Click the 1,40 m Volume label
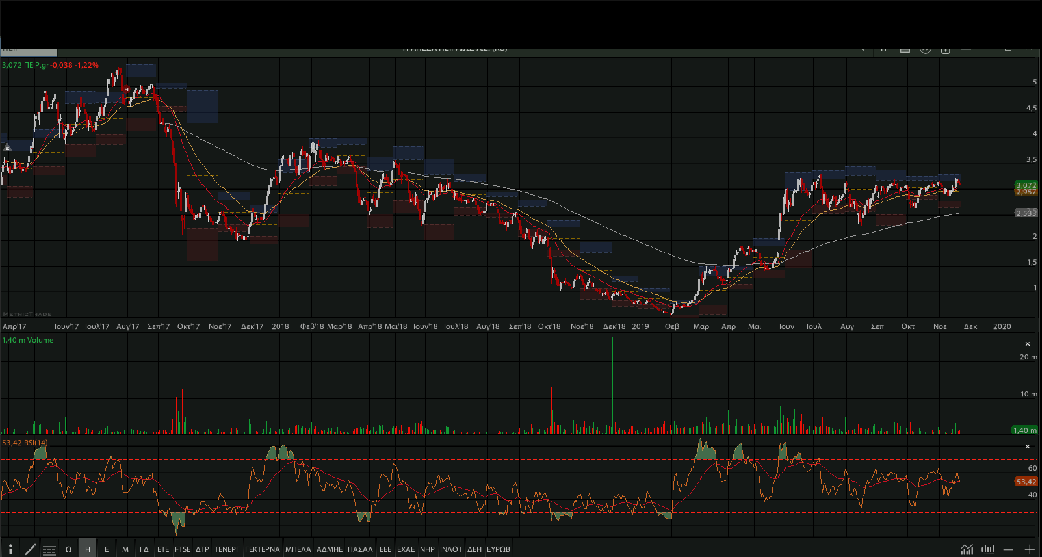Screen dimensions: 1042x557 coord(28,342)
